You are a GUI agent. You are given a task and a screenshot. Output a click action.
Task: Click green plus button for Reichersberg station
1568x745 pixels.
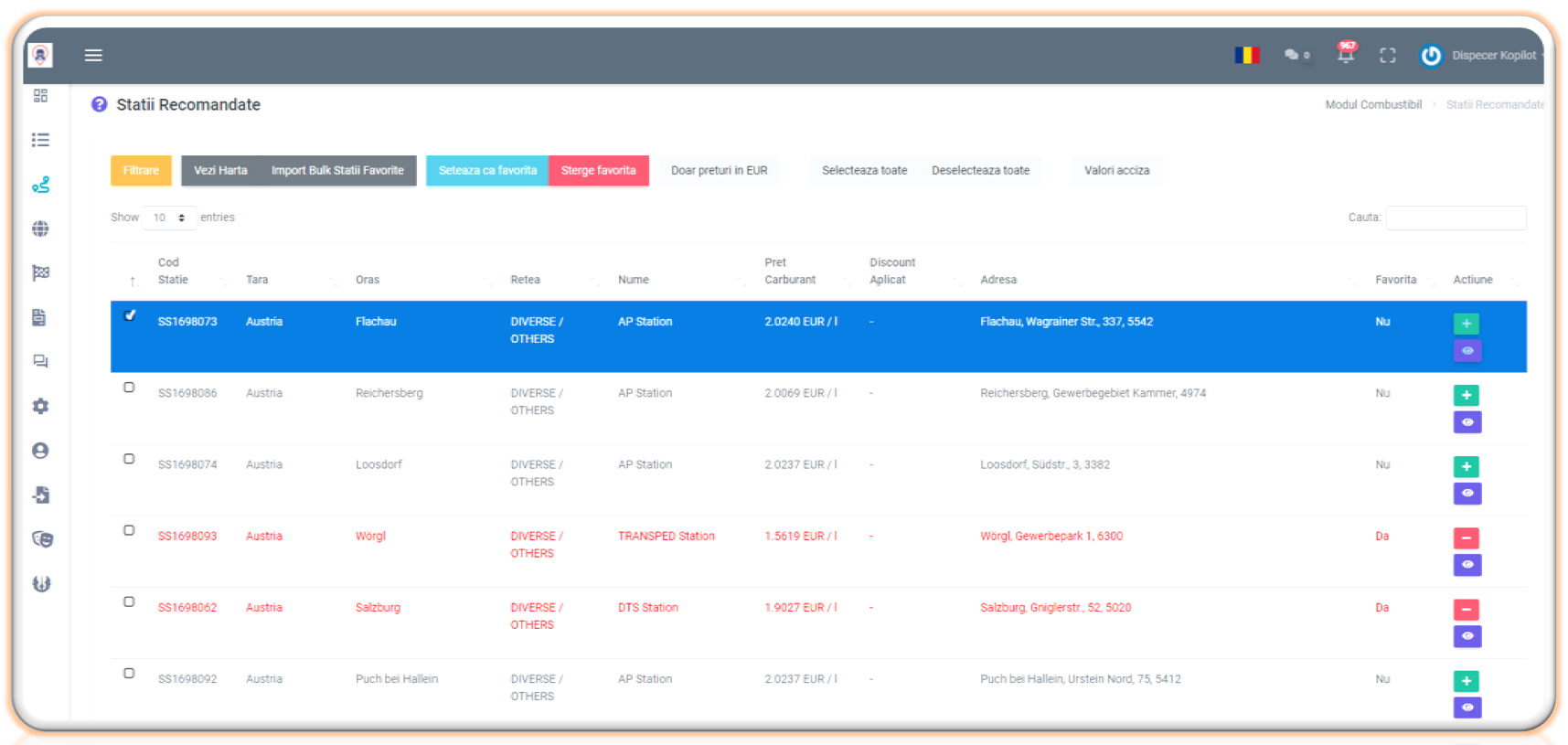[1466, 395]
